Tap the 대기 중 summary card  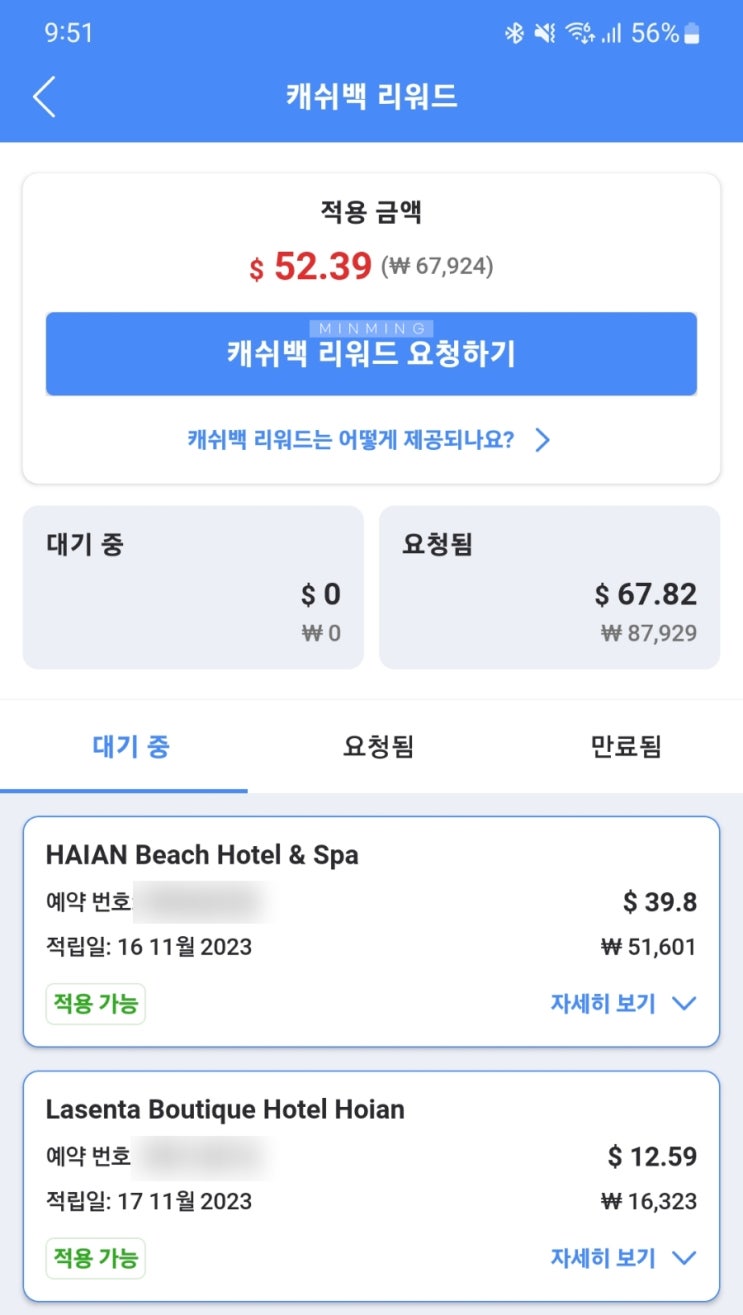point(193,587)
